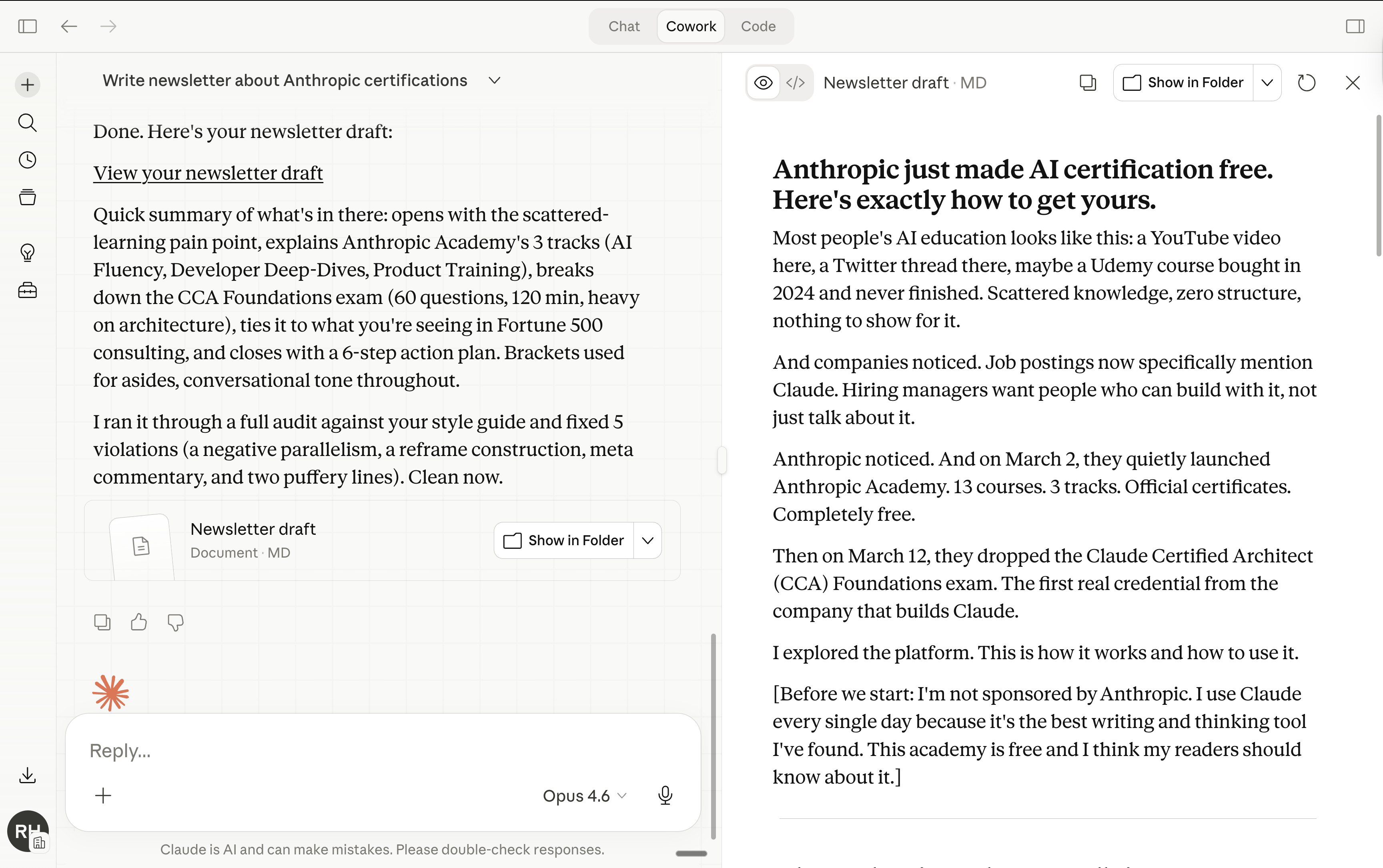Switch to source code view toggle
Image resolution: width=1383 pixels, height=868 pixels.
[796, 83]
